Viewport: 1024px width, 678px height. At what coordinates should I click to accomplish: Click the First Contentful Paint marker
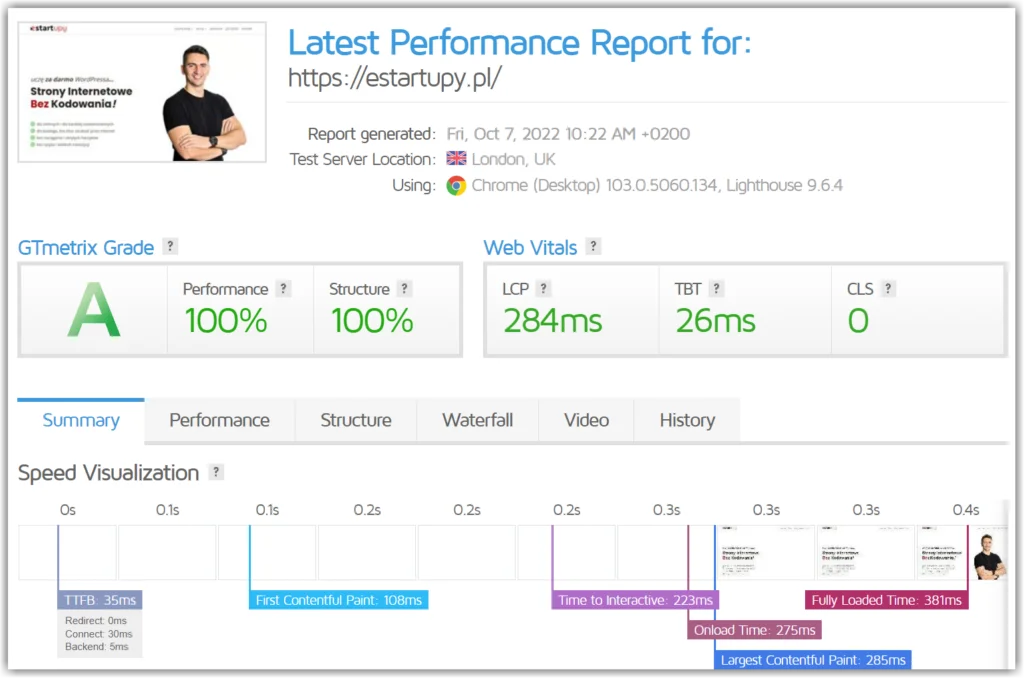(338, 600)
